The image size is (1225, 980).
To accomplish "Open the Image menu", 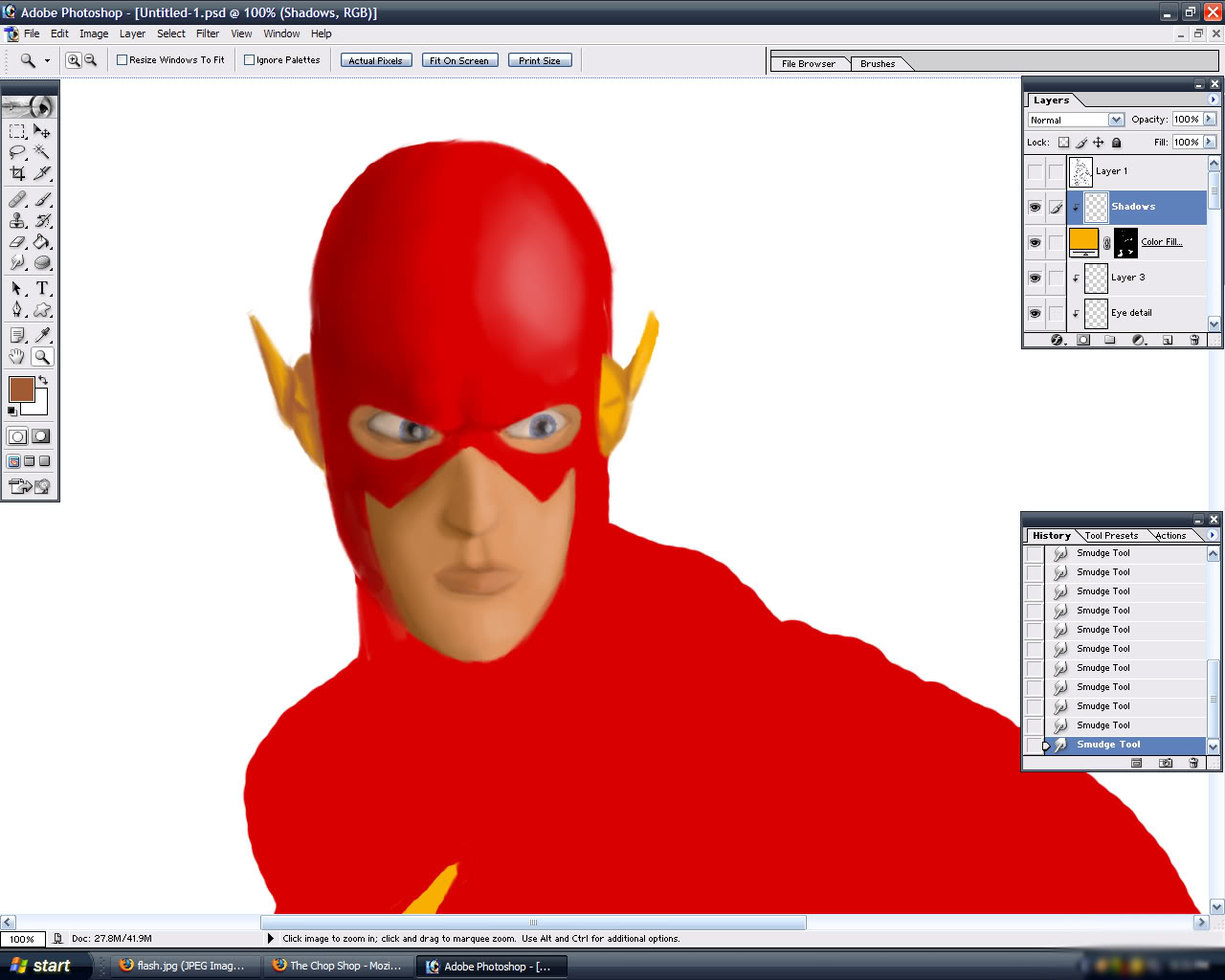I will pos(94,33).
